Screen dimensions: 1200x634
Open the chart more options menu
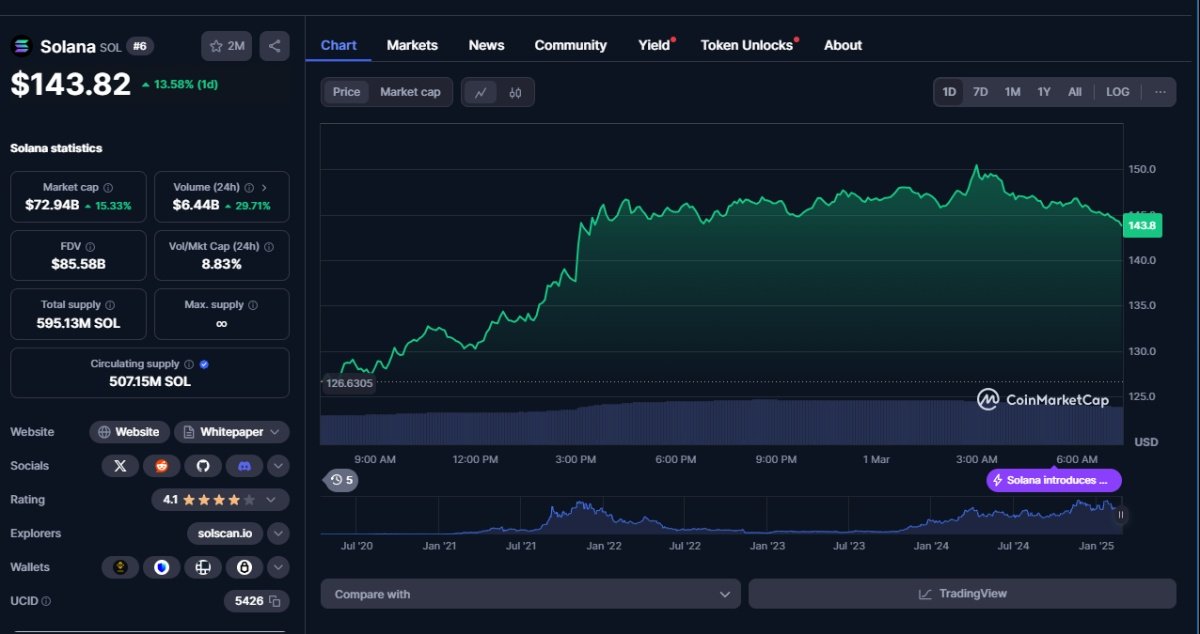1160,92
